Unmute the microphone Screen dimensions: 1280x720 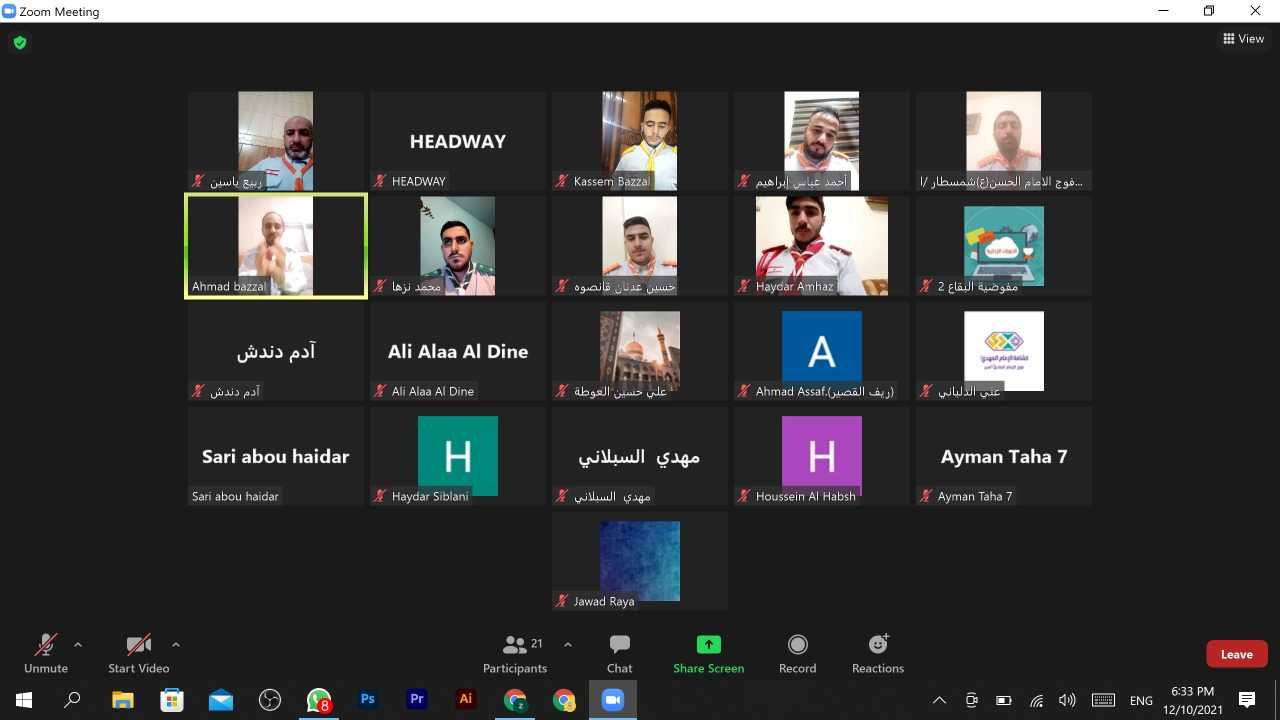(x=46, y=654)
